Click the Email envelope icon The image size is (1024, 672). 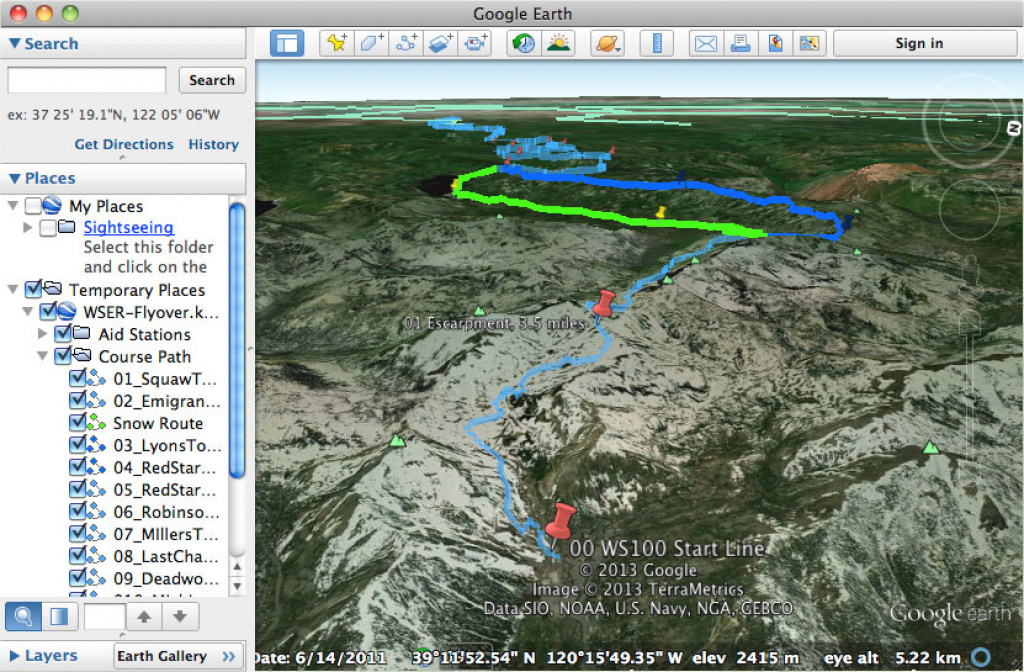[x=706, y=43]
